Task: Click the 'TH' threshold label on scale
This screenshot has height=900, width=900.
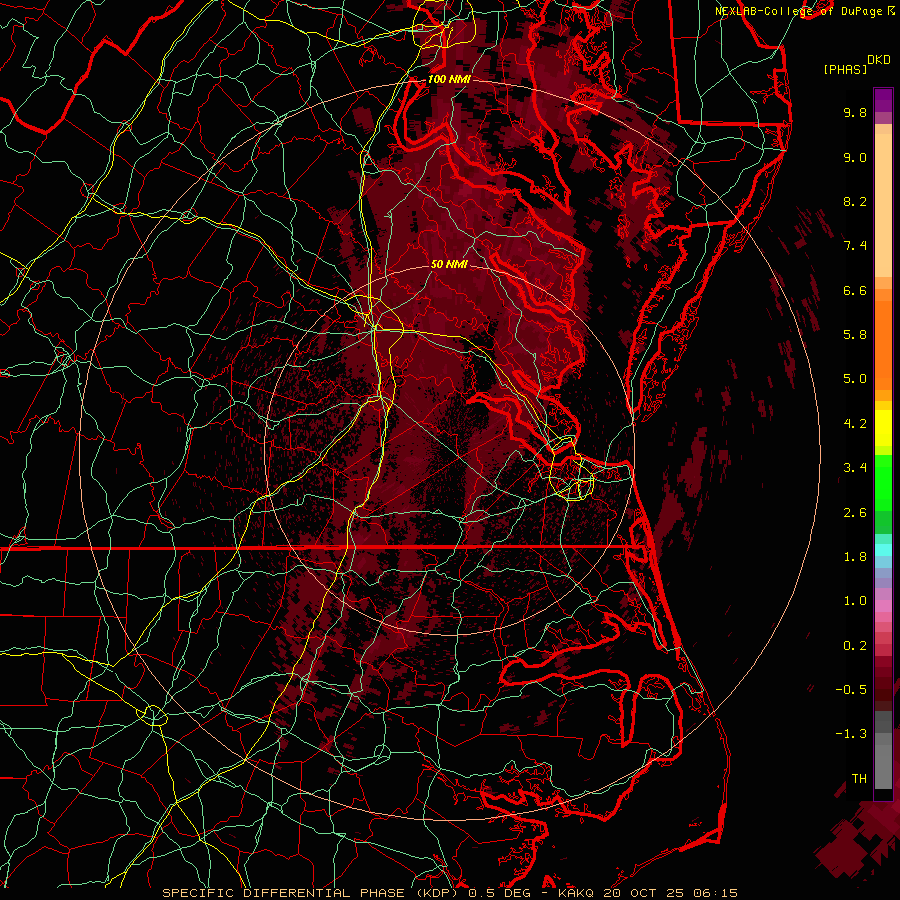Action: (859, 779)
